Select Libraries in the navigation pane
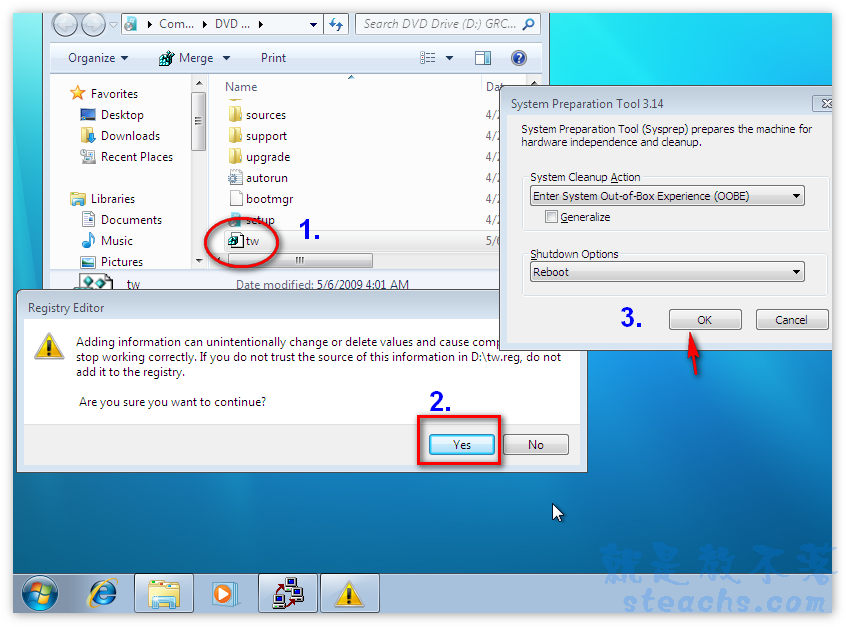The height and width of the screenshot is (627, 846). pos(103,199)
